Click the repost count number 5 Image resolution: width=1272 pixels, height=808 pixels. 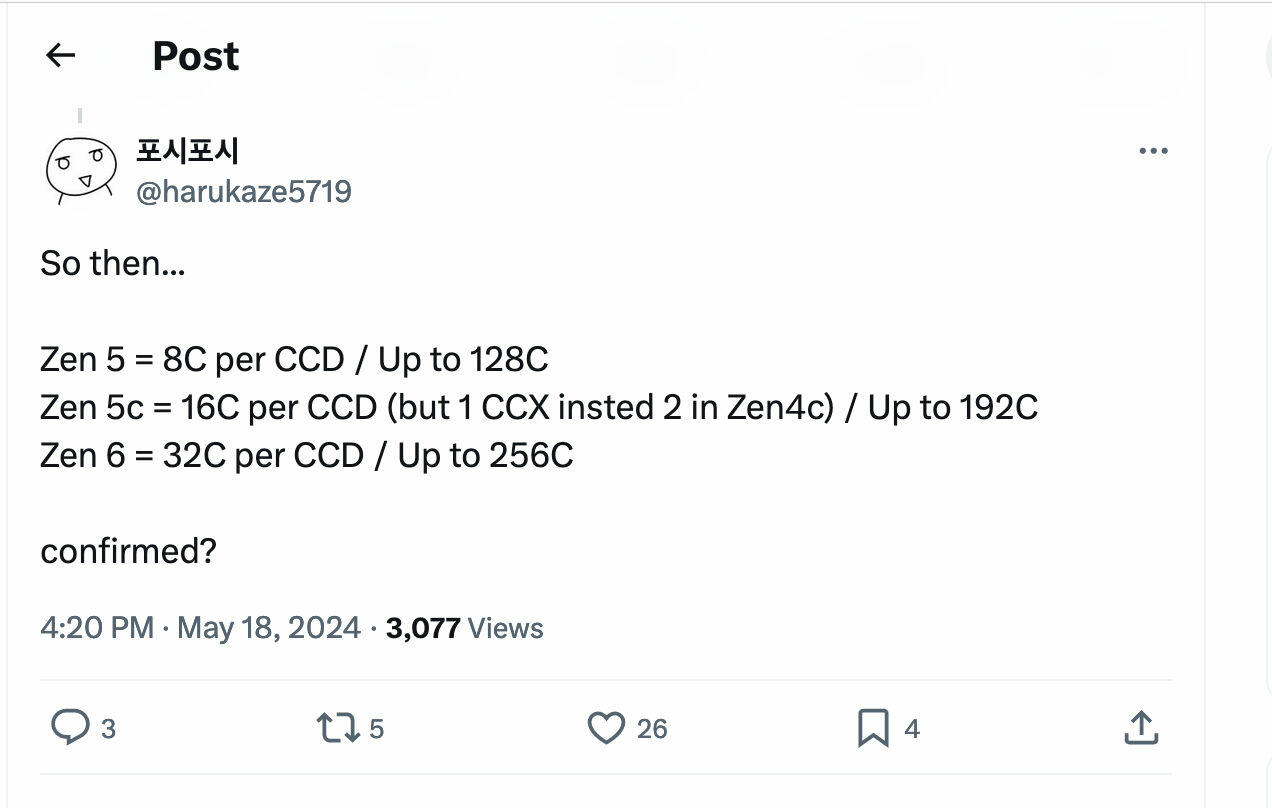[376, 729]
